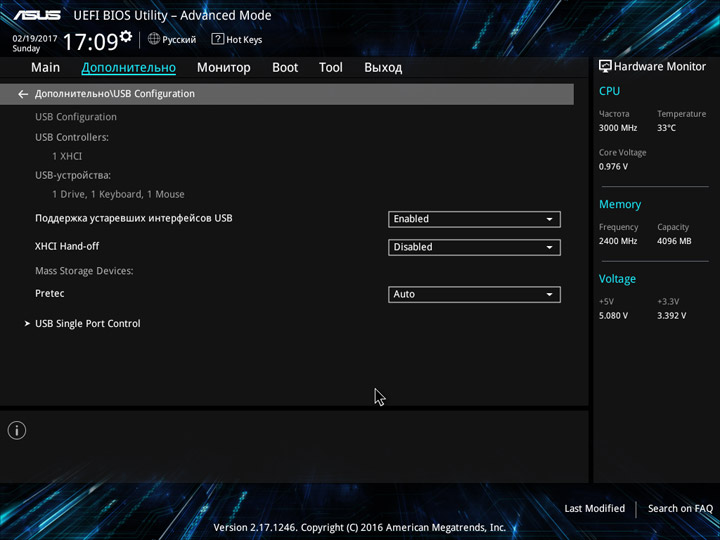Click the Voltage heading
720x540 pixels.
point(617,279)
